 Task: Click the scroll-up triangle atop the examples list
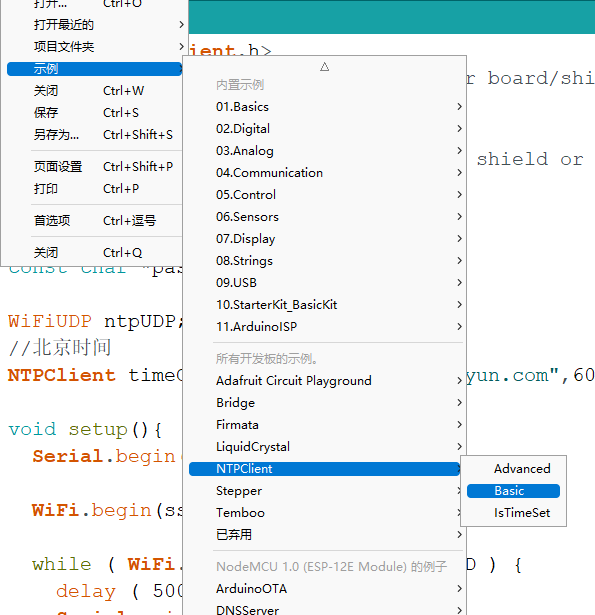(x=324, y=67)
